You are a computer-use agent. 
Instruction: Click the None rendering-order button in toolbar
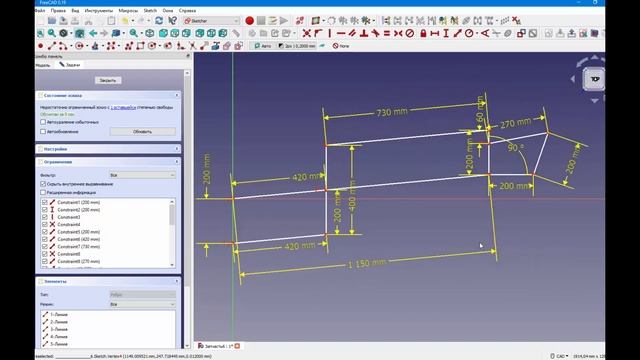coord(341,46)
